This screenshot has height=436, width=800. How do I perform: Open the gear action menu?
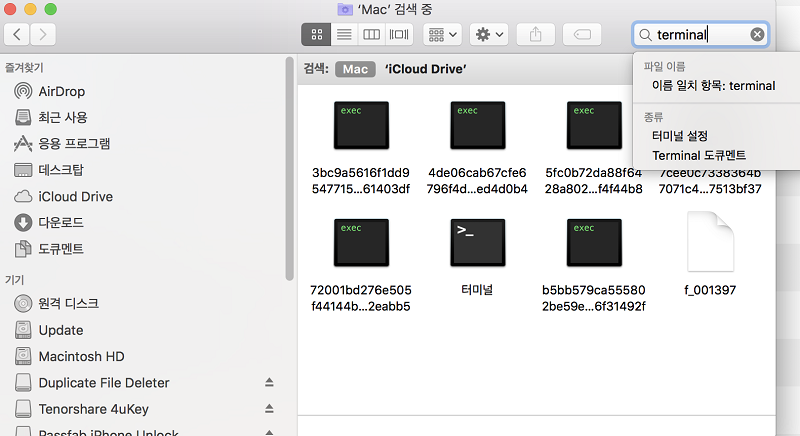[x=489, y=34]
